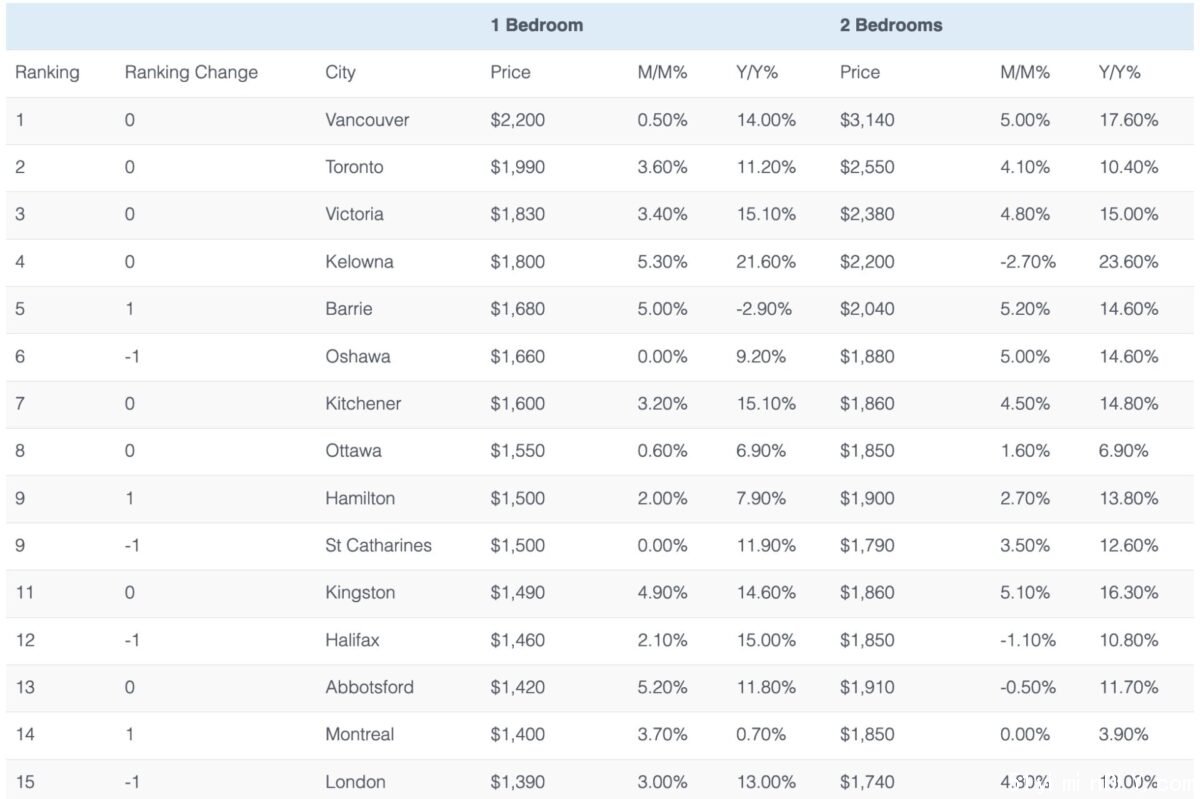
Task: Click the Abbotsford city cell
Action: 369,687
